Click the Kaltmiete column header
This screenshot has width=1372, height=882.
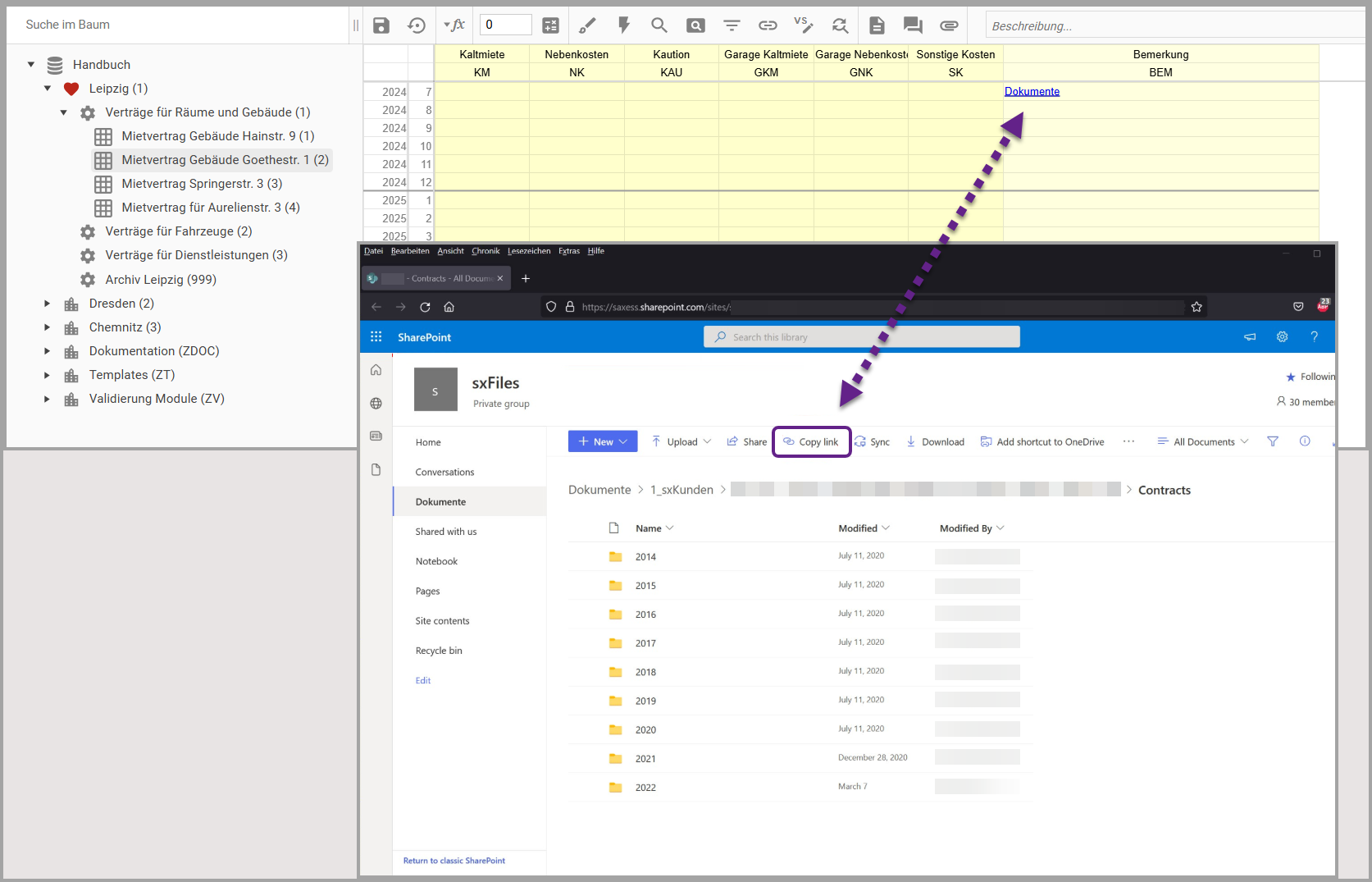(481, 54)
